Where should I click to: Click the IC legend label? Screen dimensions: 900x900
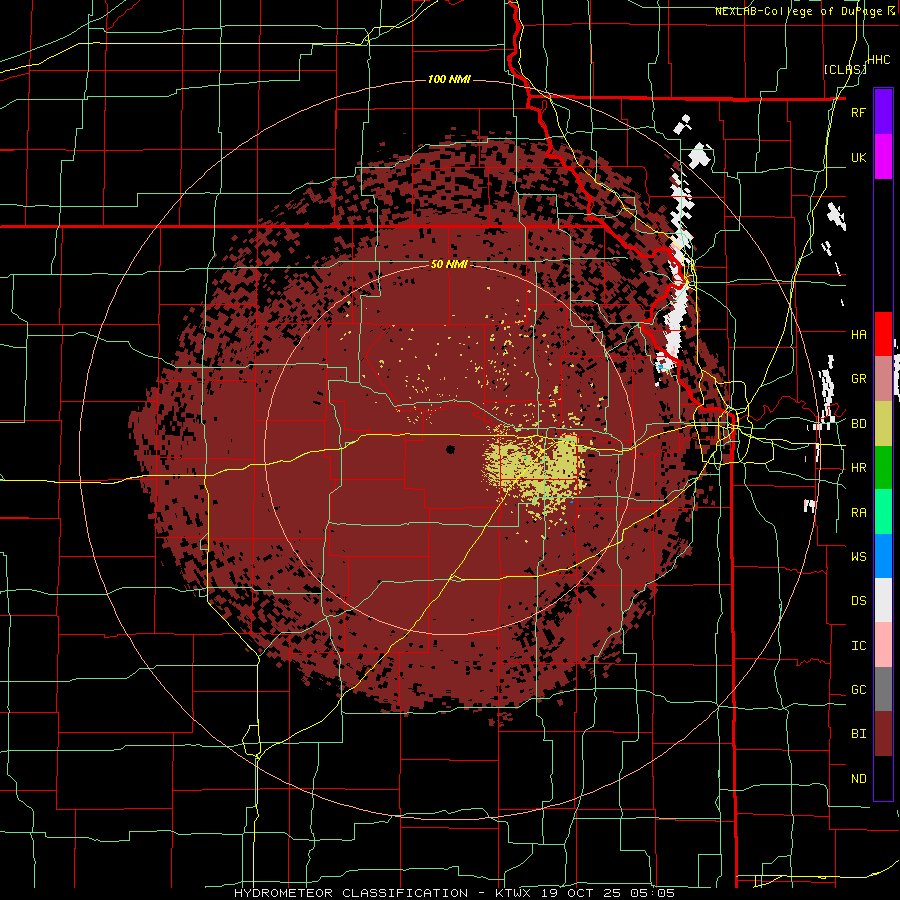coord(858,646)
